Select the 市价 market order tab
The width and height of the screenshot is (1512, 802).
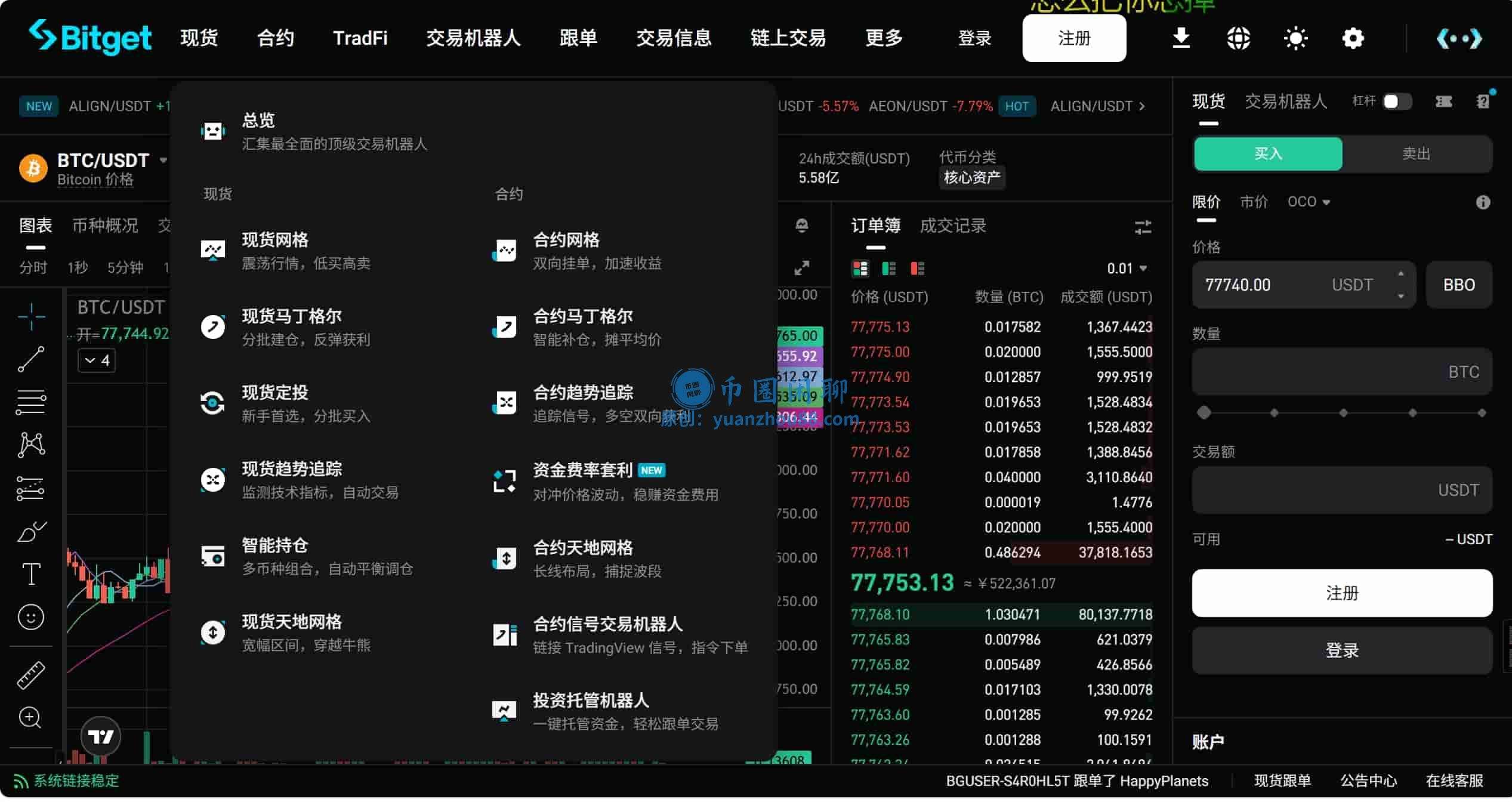coord(1254,202)
